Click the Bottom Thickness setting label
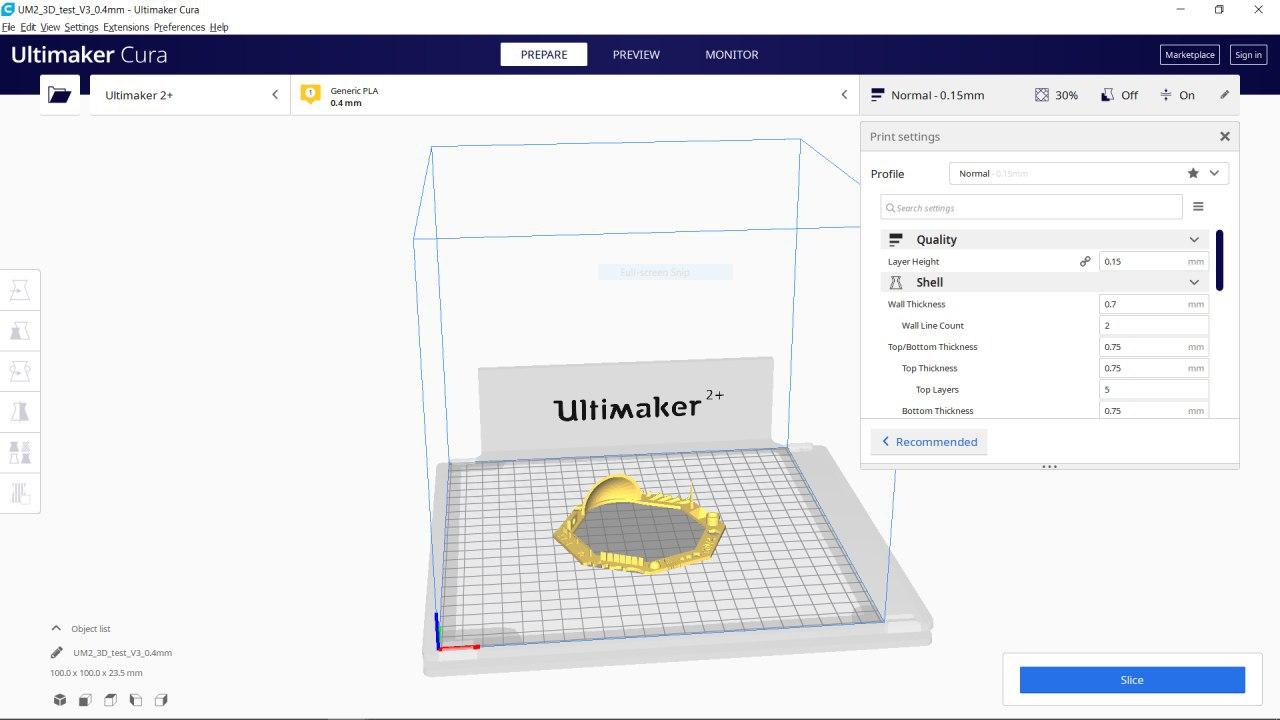Viewport: 1280px width, 720px height. (x=937, y=411)
